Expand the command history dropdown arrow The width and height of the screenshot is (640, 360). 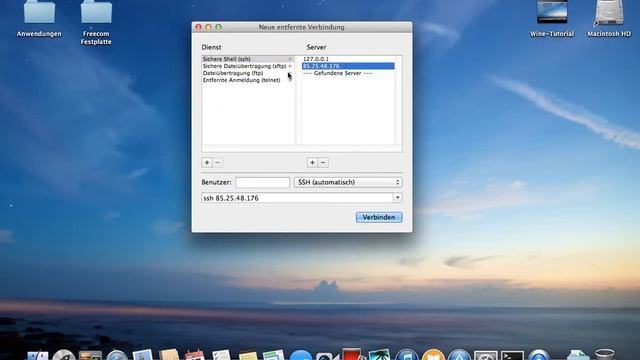click(398, 198)
